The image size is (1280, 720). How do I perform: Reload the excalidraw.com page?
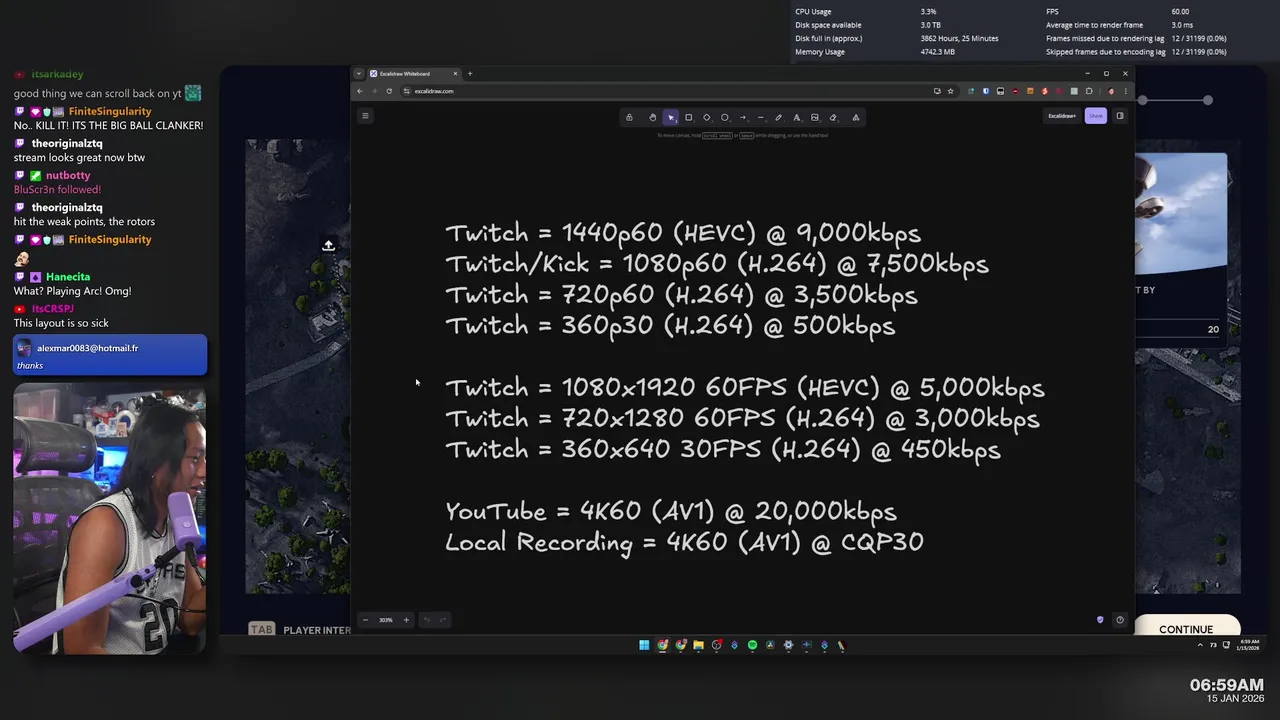pos(389,91)
